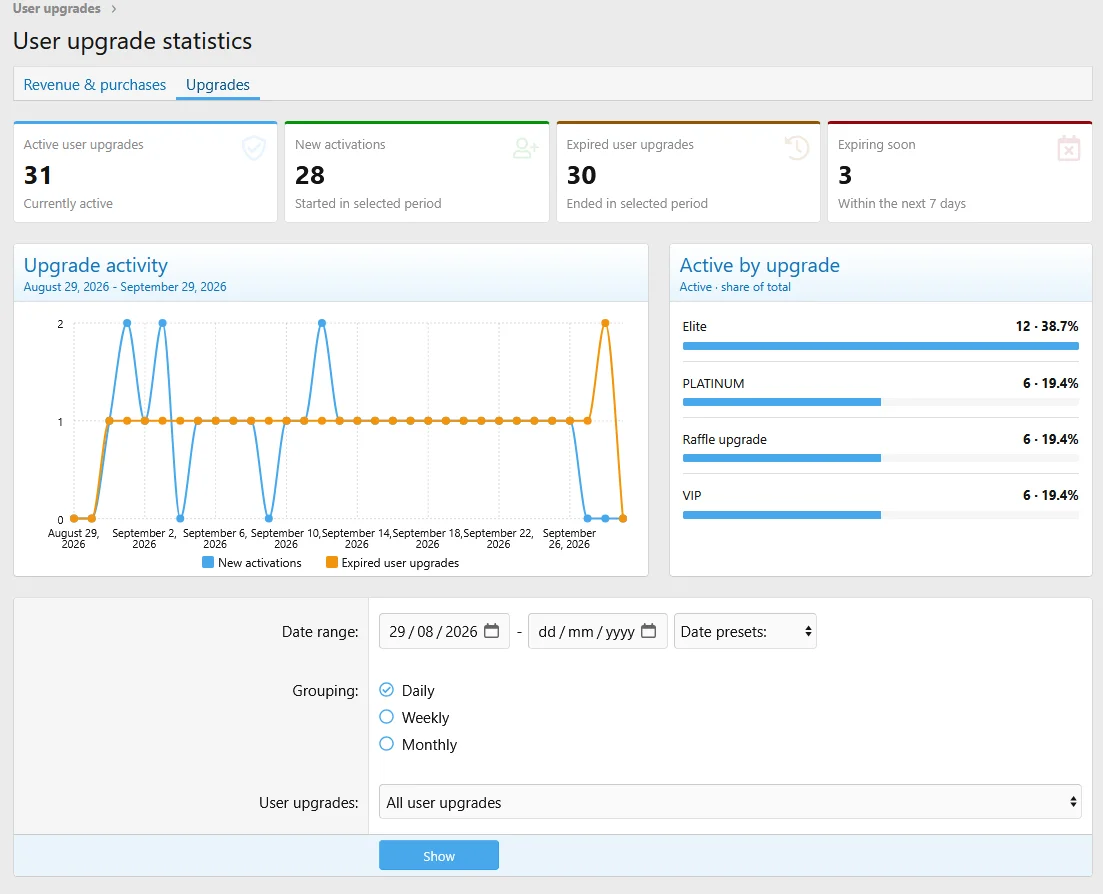Click the PLATINUM progress bar
This screenshot has width=1103, height=894.
pos(881,402)
